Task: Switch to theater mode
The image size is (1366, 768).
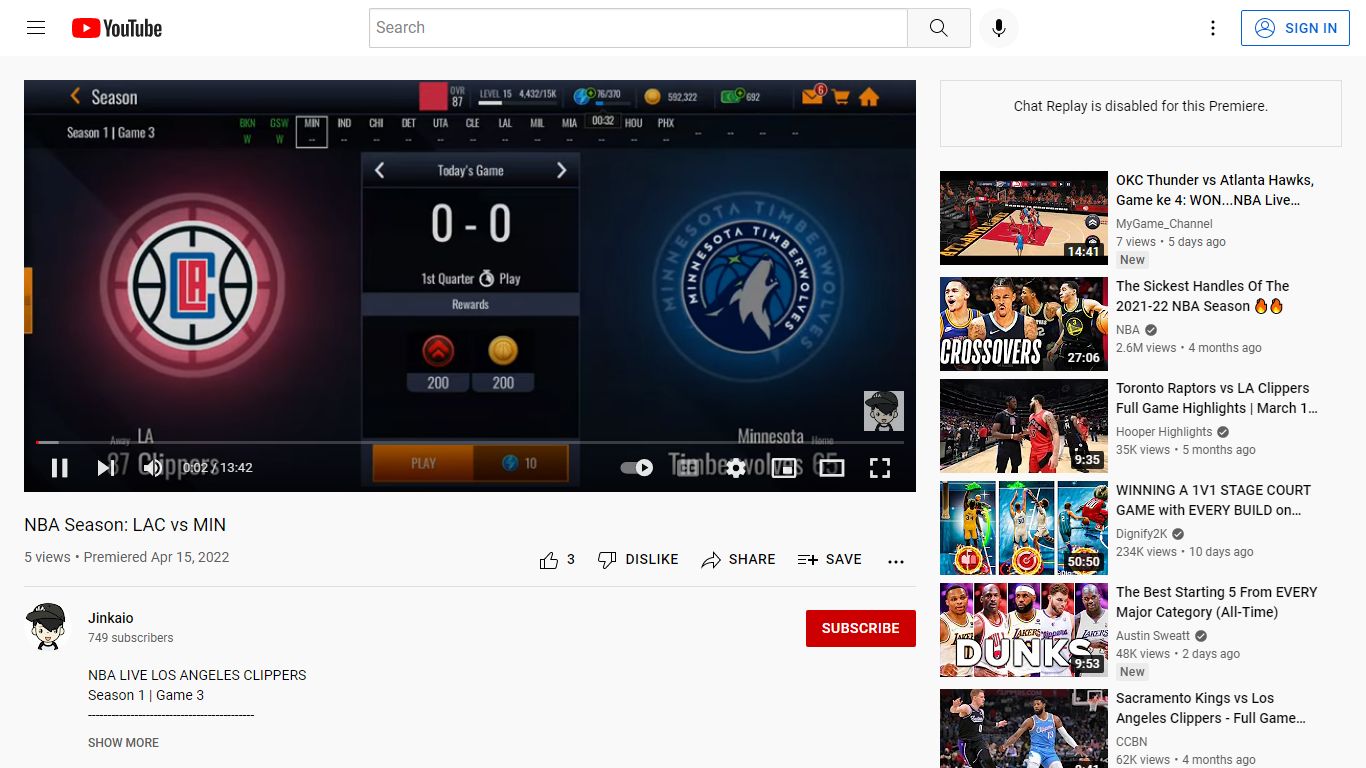Action: [x=832, y=467]
